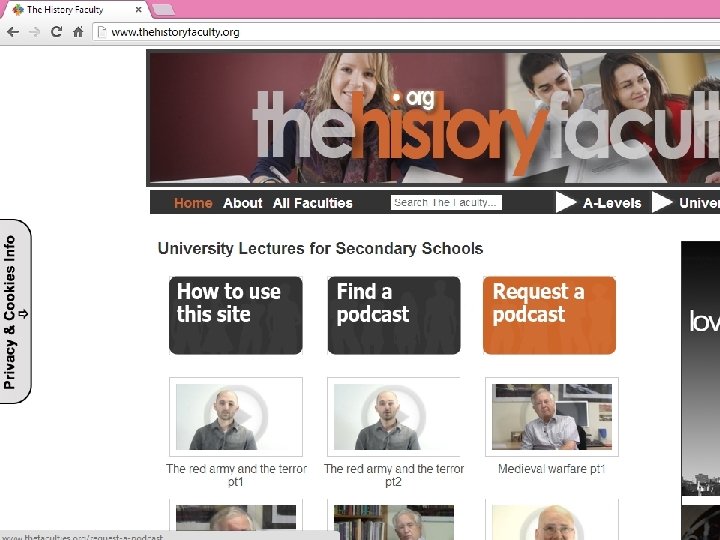Click the orange Request a podcast button
Viewport: 720px width, 540px height.
549,315
